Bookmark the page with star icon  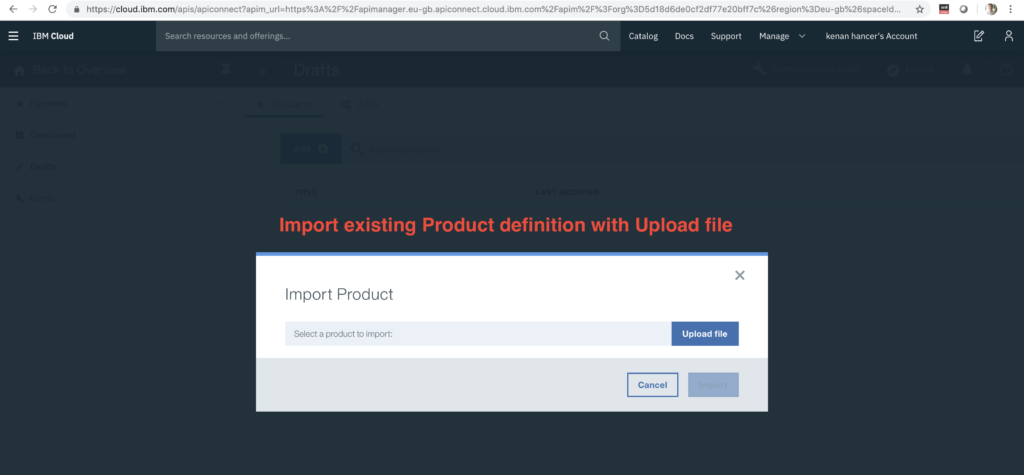(920, 9)
